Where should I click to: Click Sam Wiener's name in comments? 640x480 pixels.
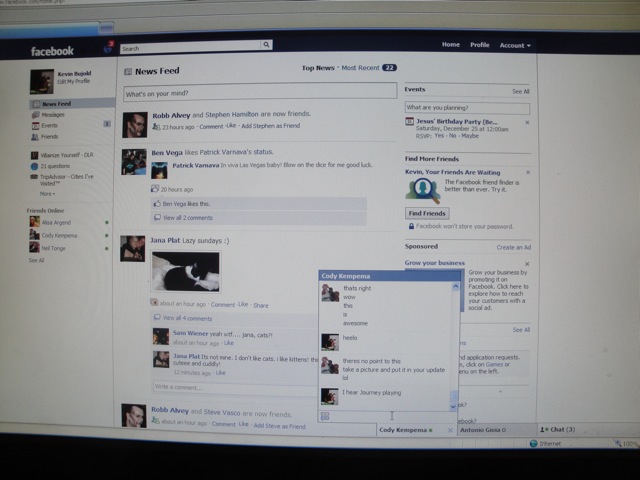click(x=190, y=333)
